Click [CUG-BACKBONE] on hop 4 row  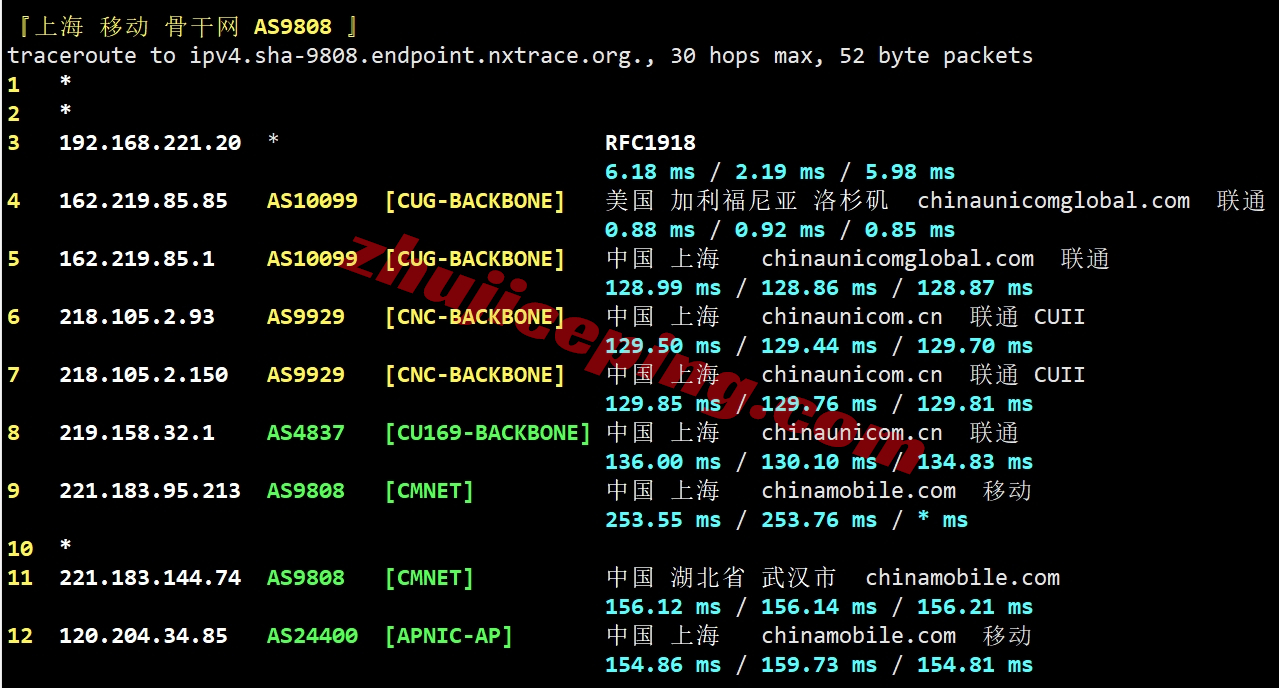[475, 201]
